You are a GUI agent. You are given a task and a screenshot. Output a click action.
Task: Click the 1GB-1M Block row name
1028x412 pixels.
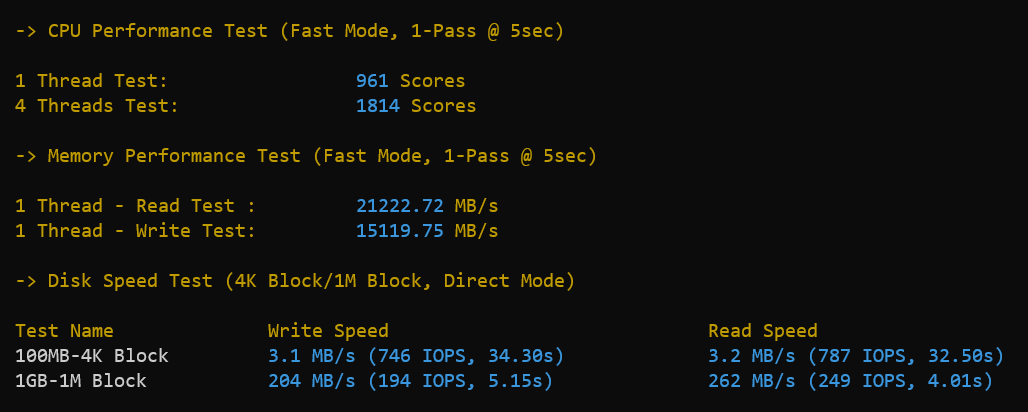(81, 381)
